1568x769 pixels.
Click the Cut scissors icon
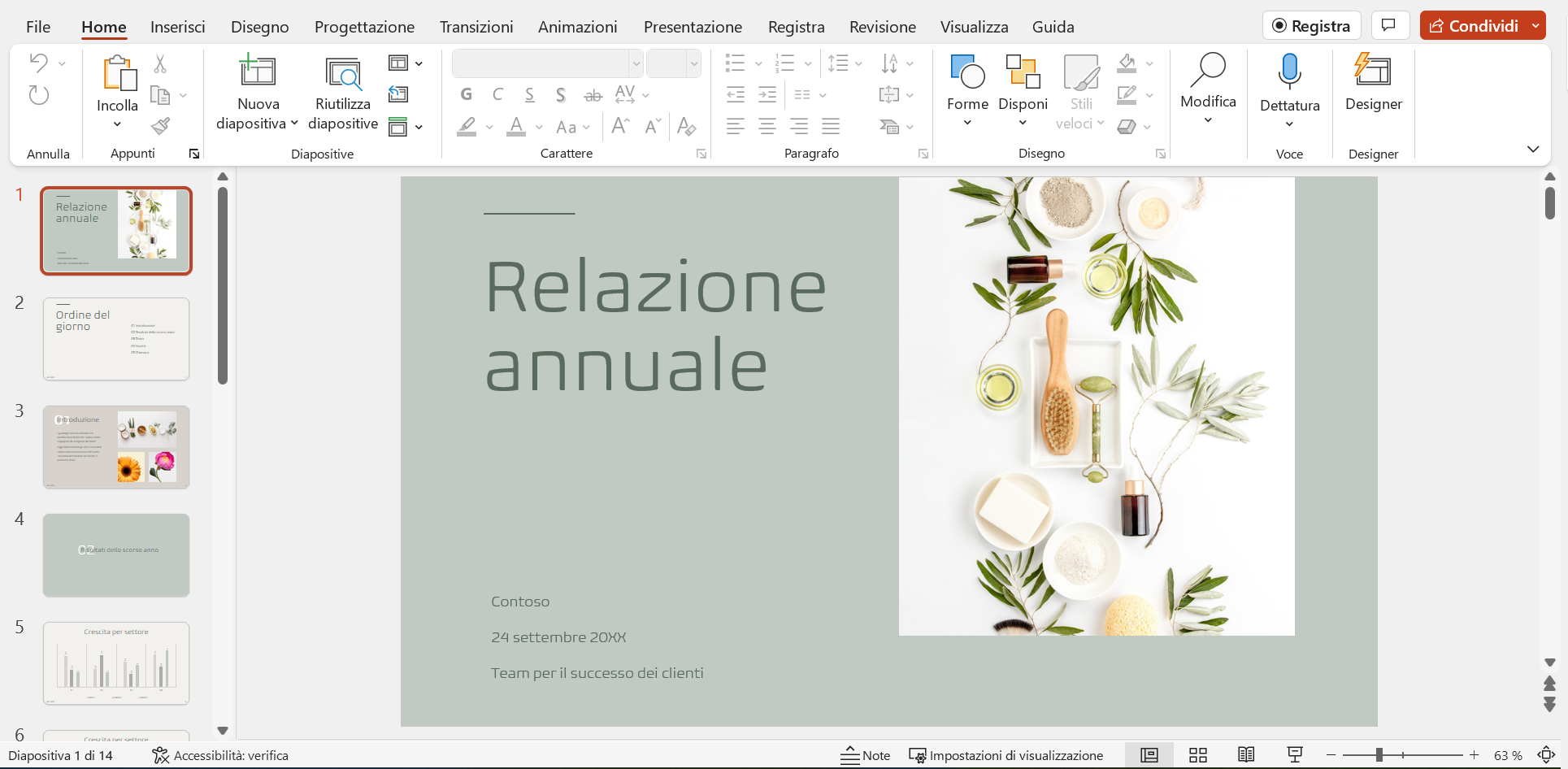(x=160, y=63)
